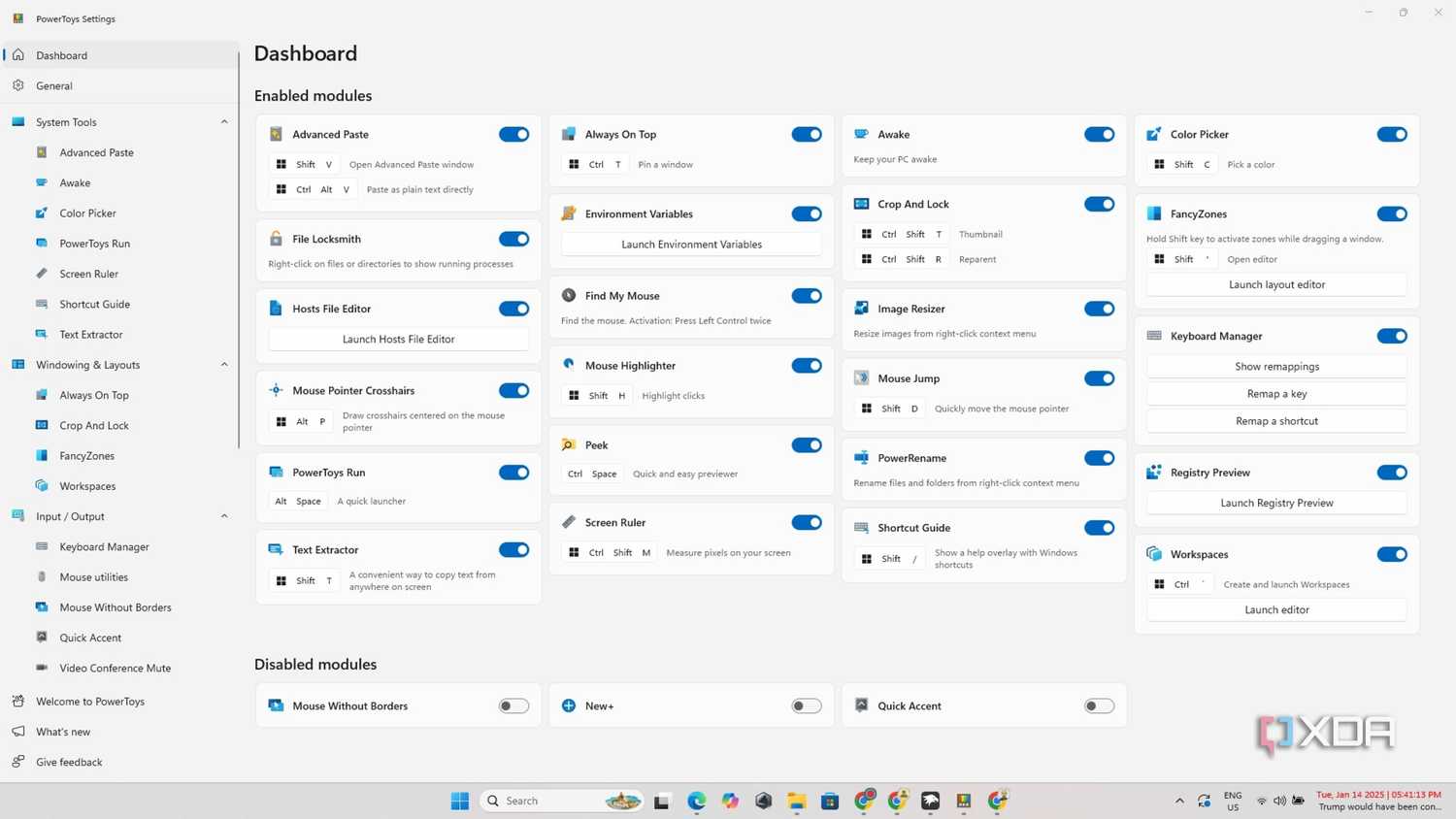Click the New+ plus icon
Screen dimensions: 1456x819
pos(569,705)
